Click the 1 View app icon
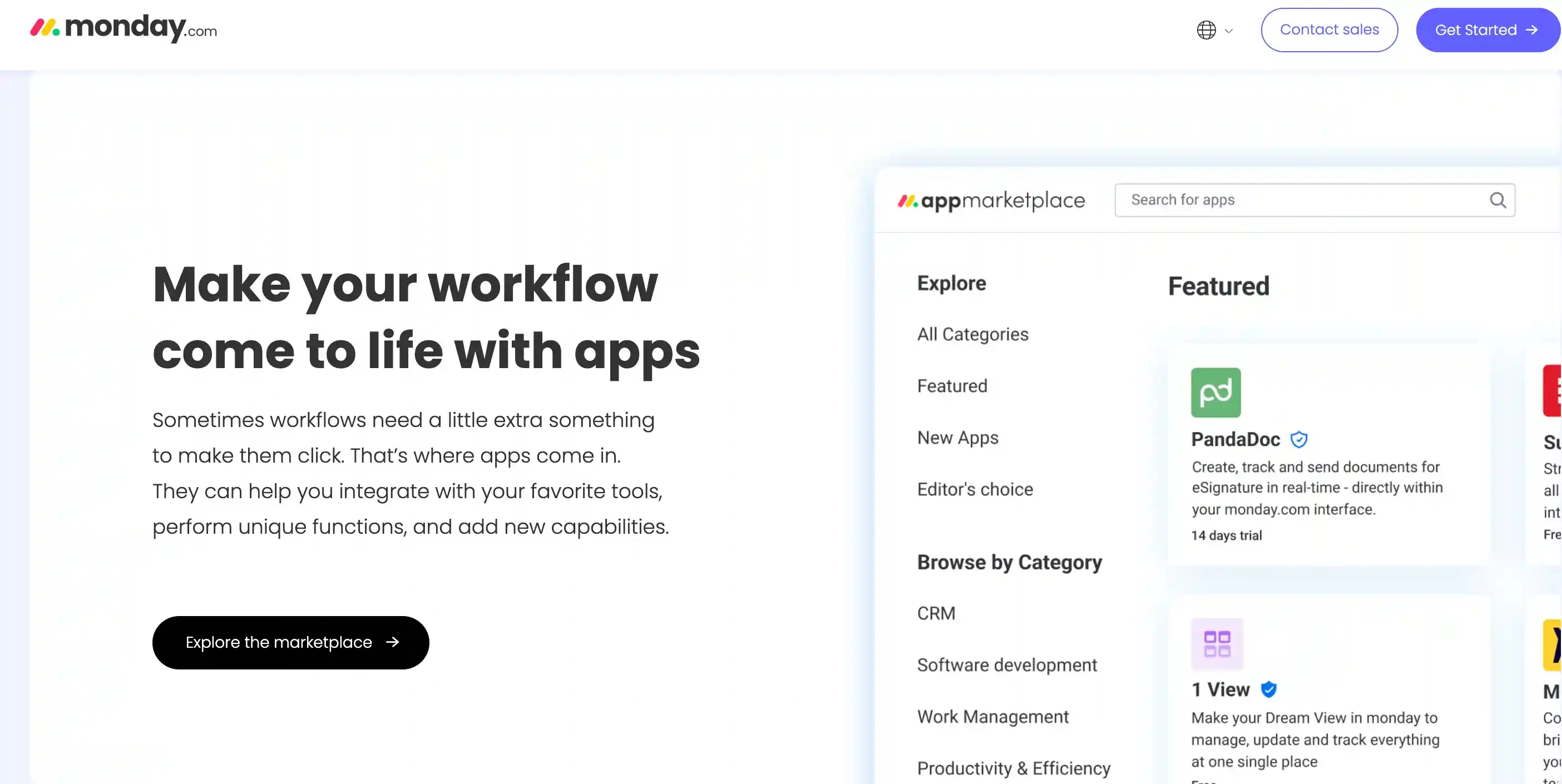This screenshot has width=1562, height=784. click(1217, 643)
